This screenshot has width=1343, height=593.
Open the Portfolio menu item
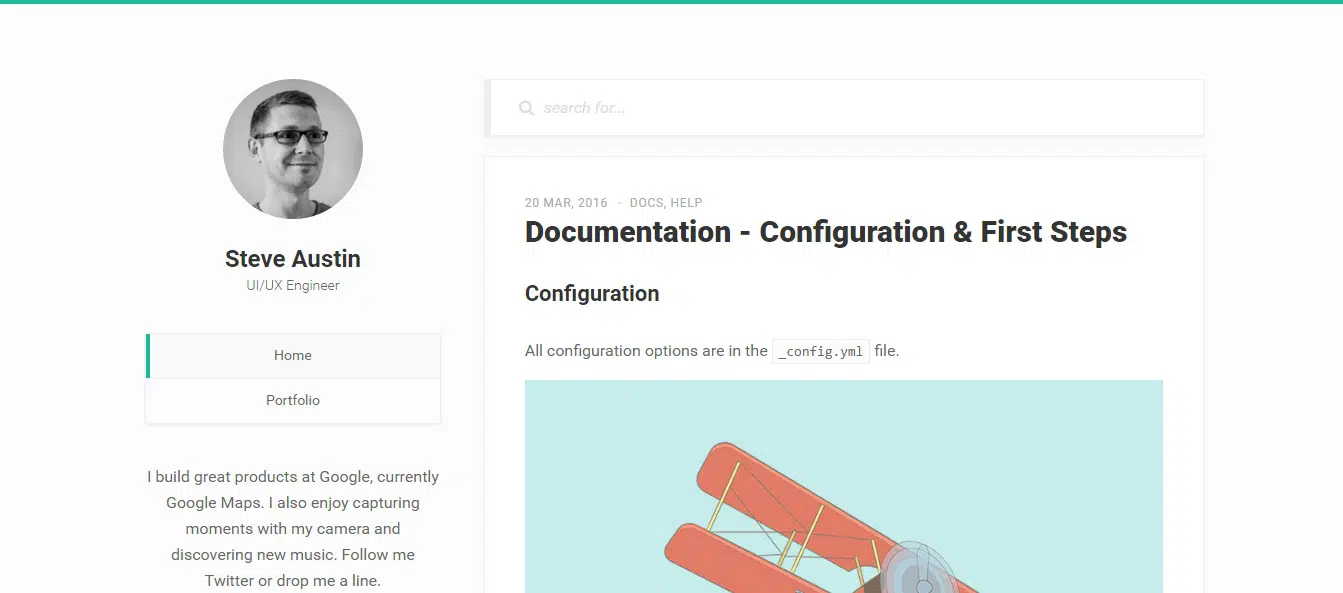coord(293,400)
